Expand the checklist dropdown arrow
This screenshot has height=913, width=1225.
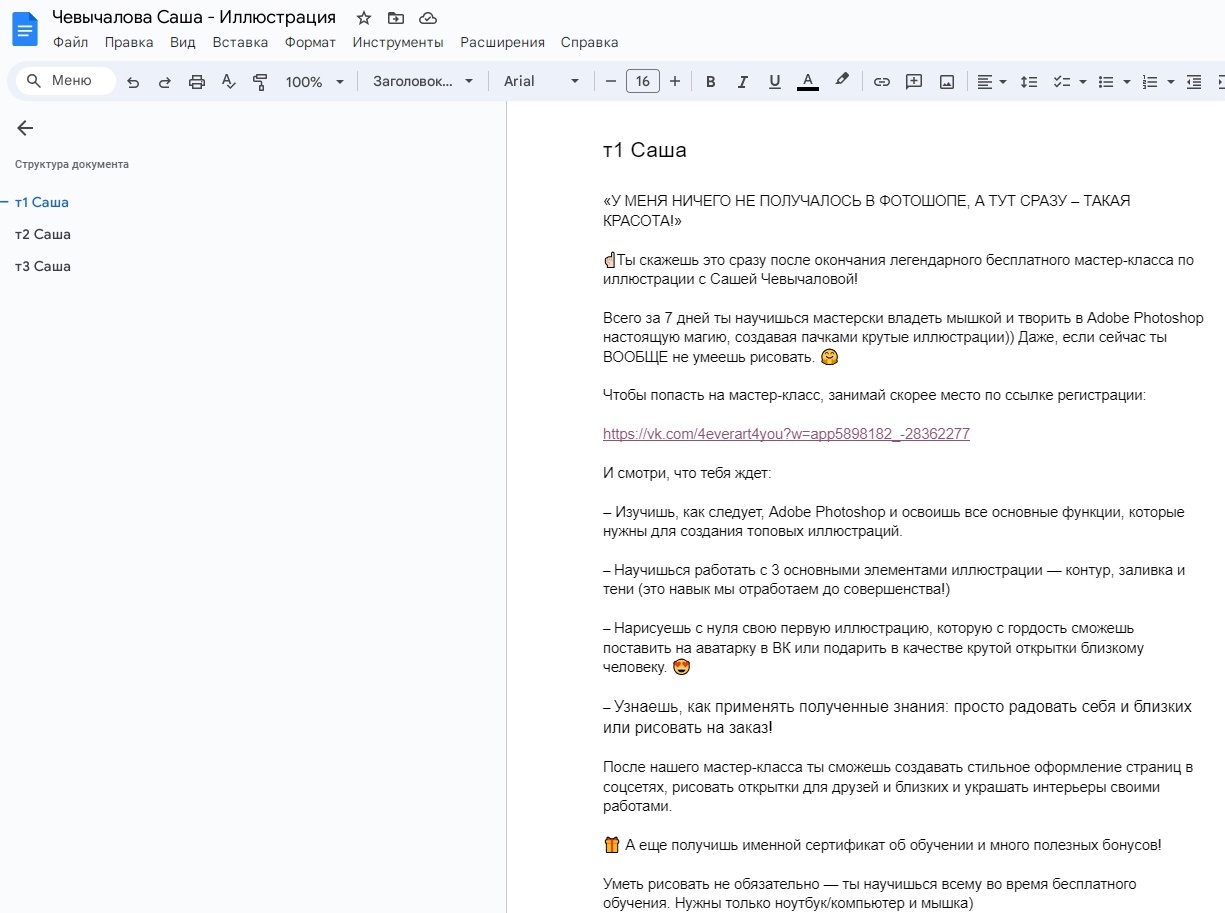(x=1082, y=82)
